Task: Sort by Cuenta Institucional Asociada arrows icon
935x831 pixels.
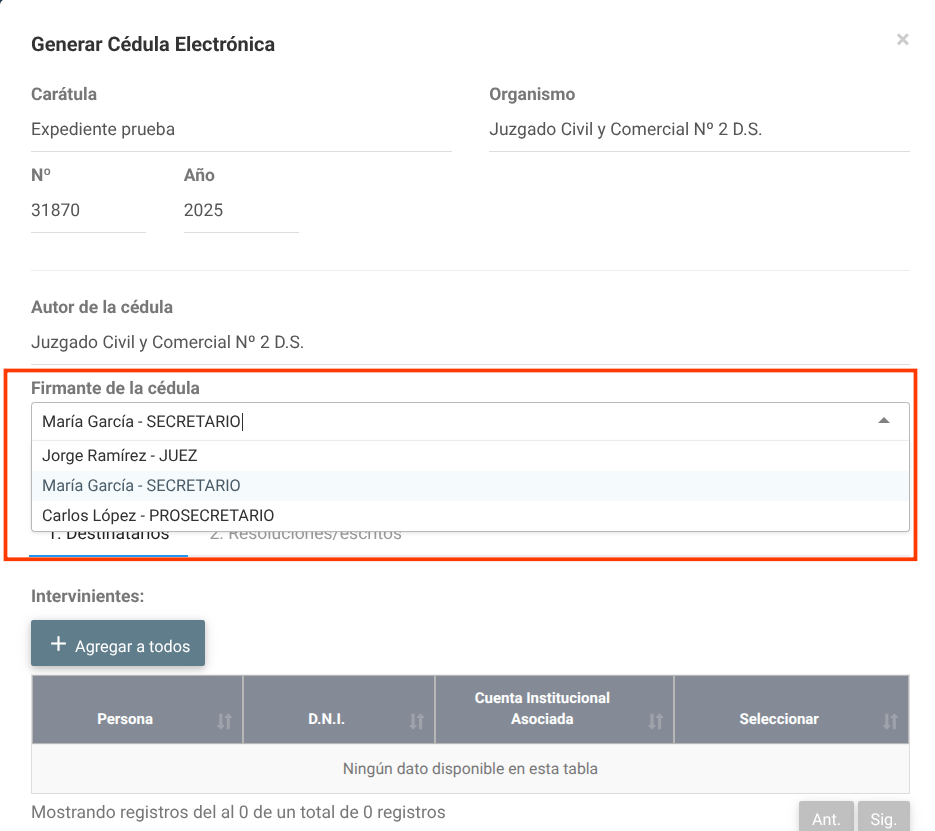Action: [655, 721]
